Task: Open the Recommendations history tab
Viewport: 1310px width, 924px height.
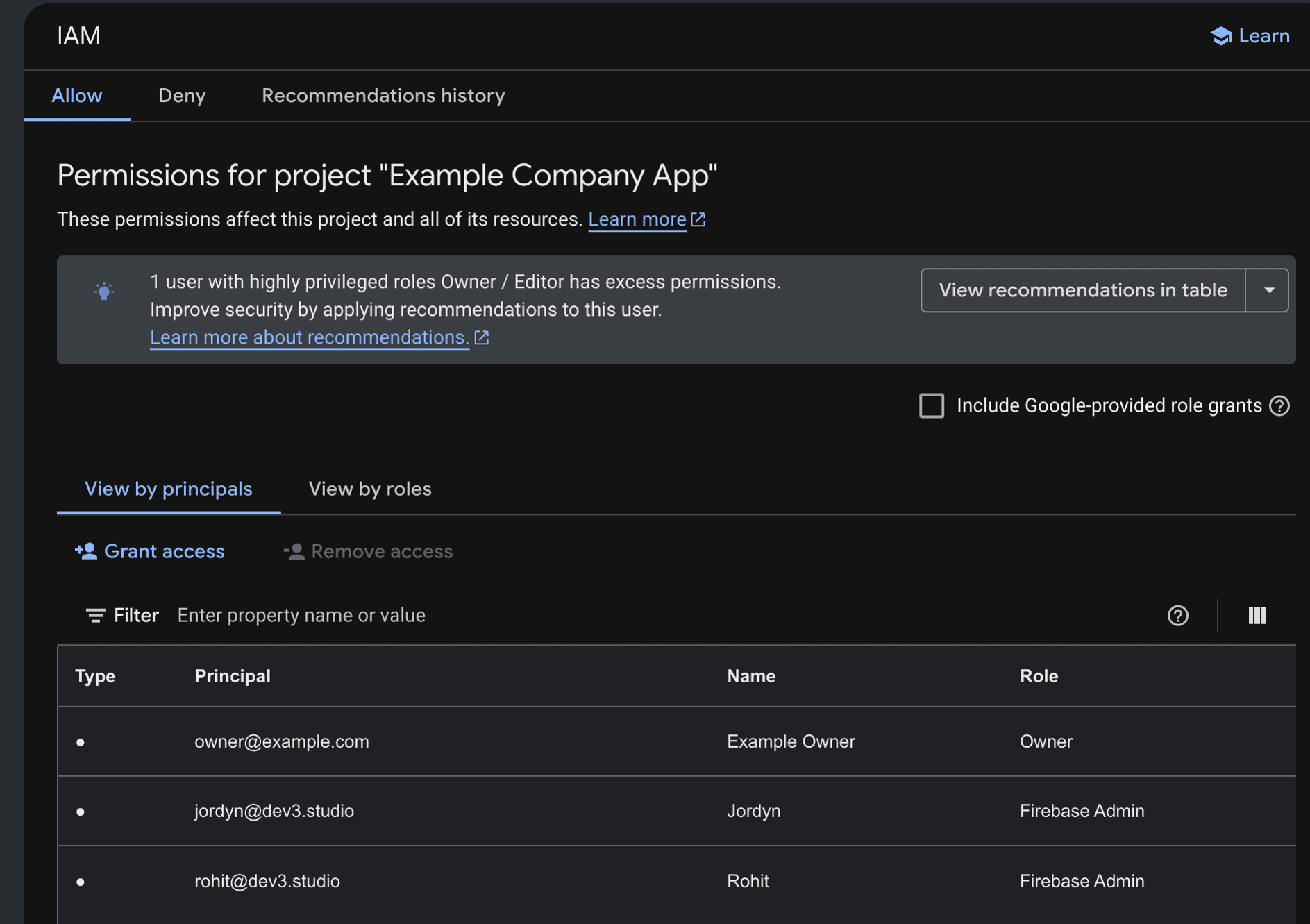Action: [383, 96]
